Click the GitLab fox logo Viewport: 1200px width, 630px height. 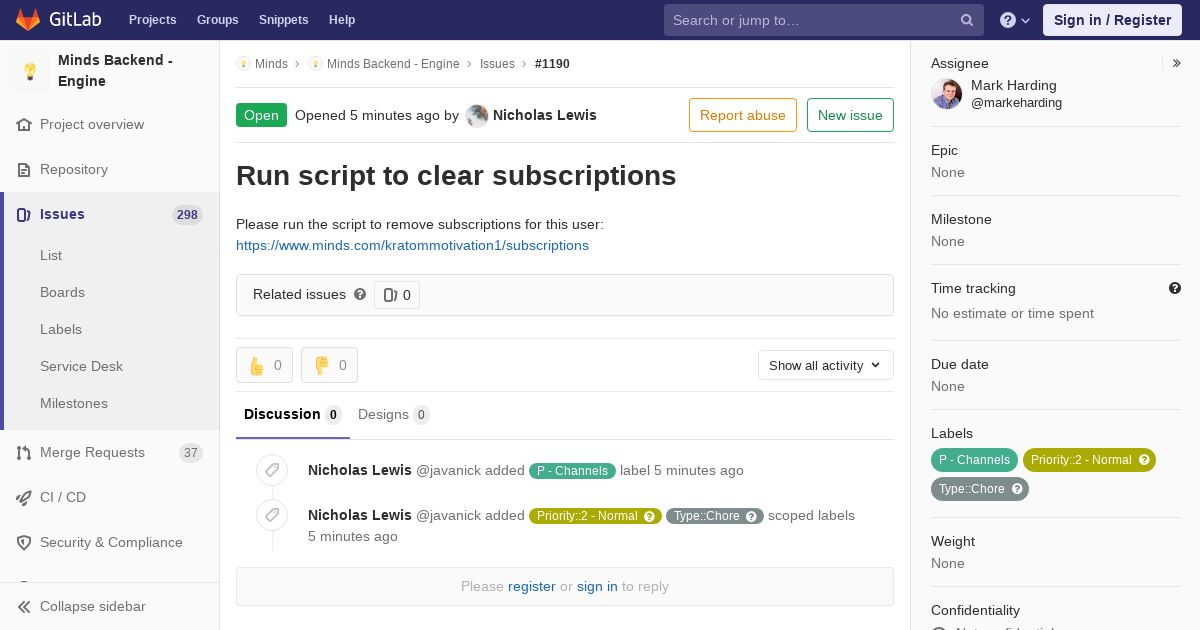click(28, 20)
